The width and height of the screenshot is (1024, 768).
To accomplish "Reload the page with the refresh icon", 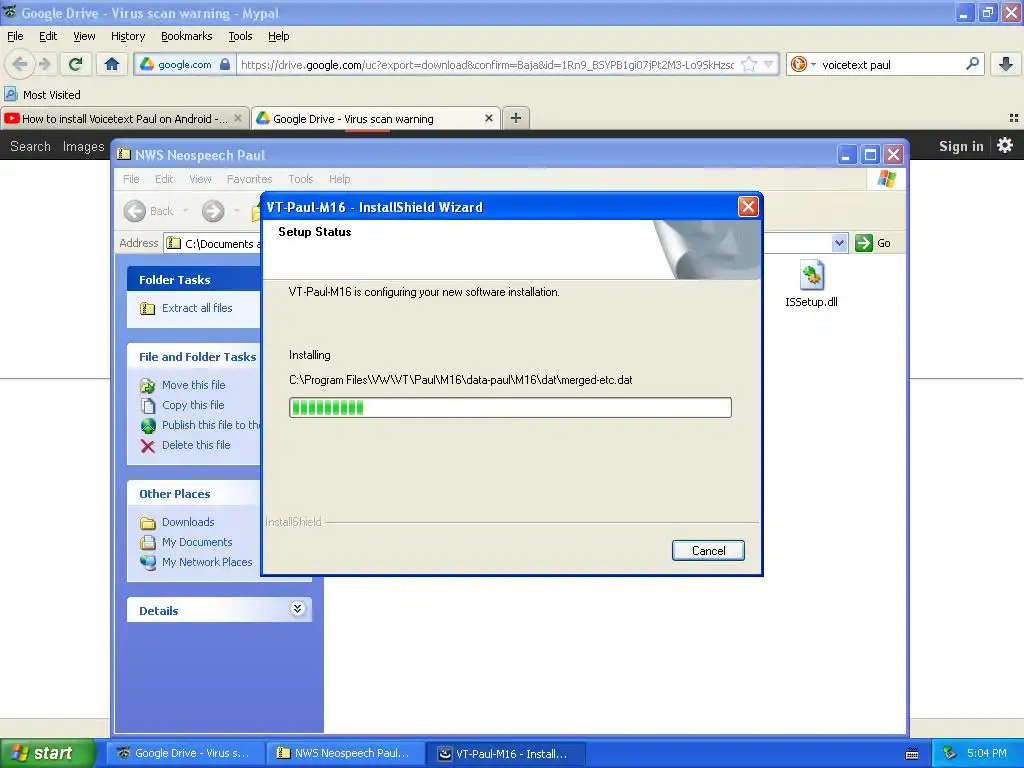I will pos(76,64).
